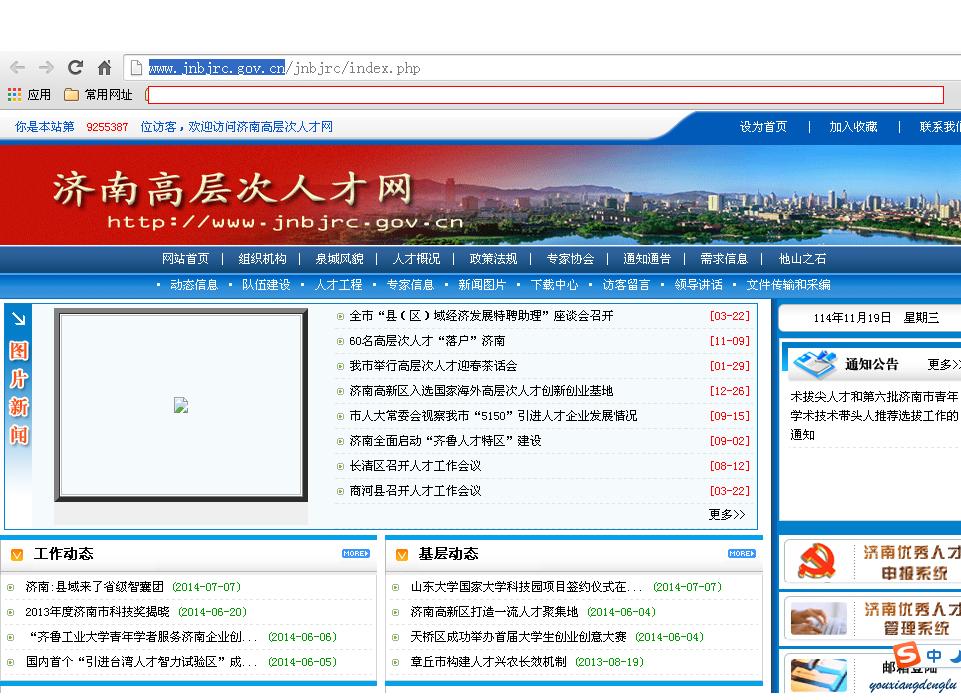Screen dimensions: 961x700
Task: Click the 加入收藏 link
Action: coord(853,127)
